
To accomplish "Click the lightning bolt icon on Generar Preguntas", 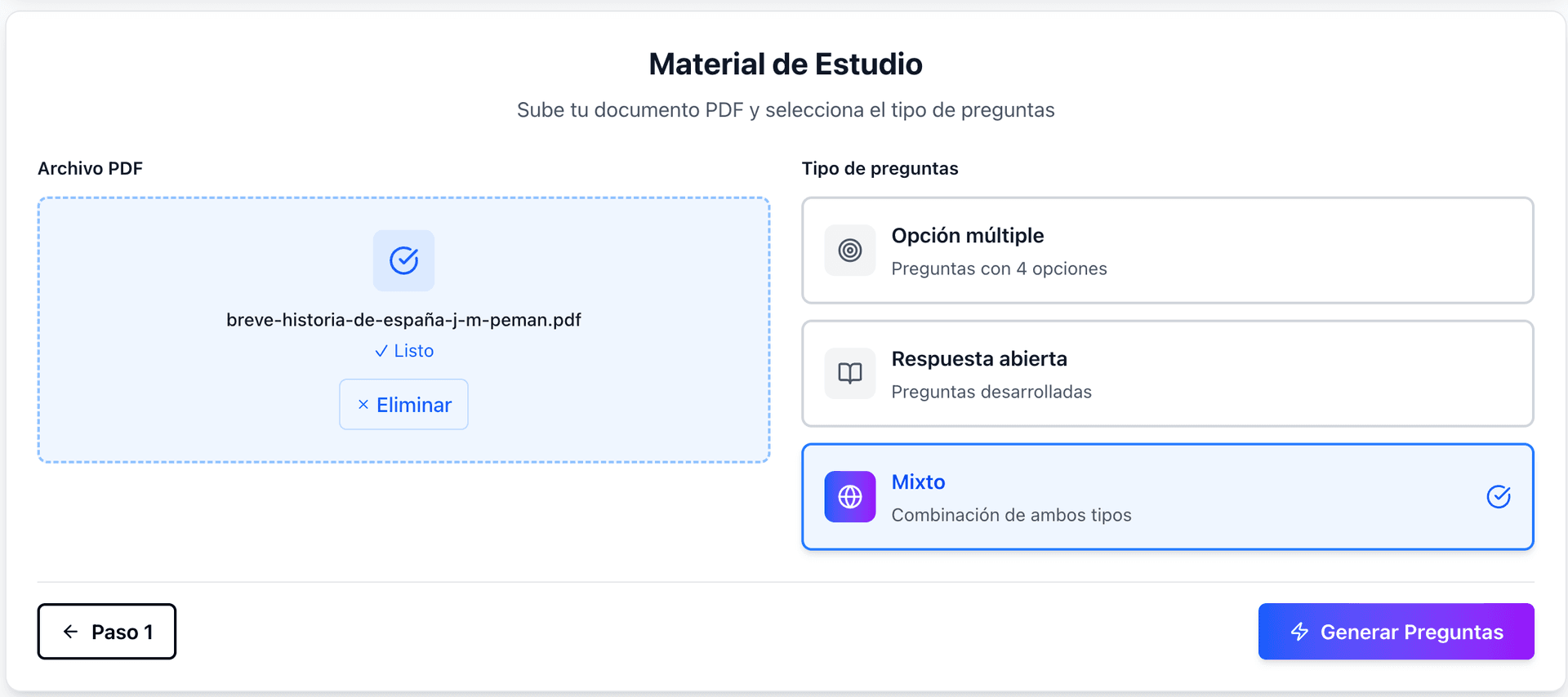I will click(x=1298, y=631).
